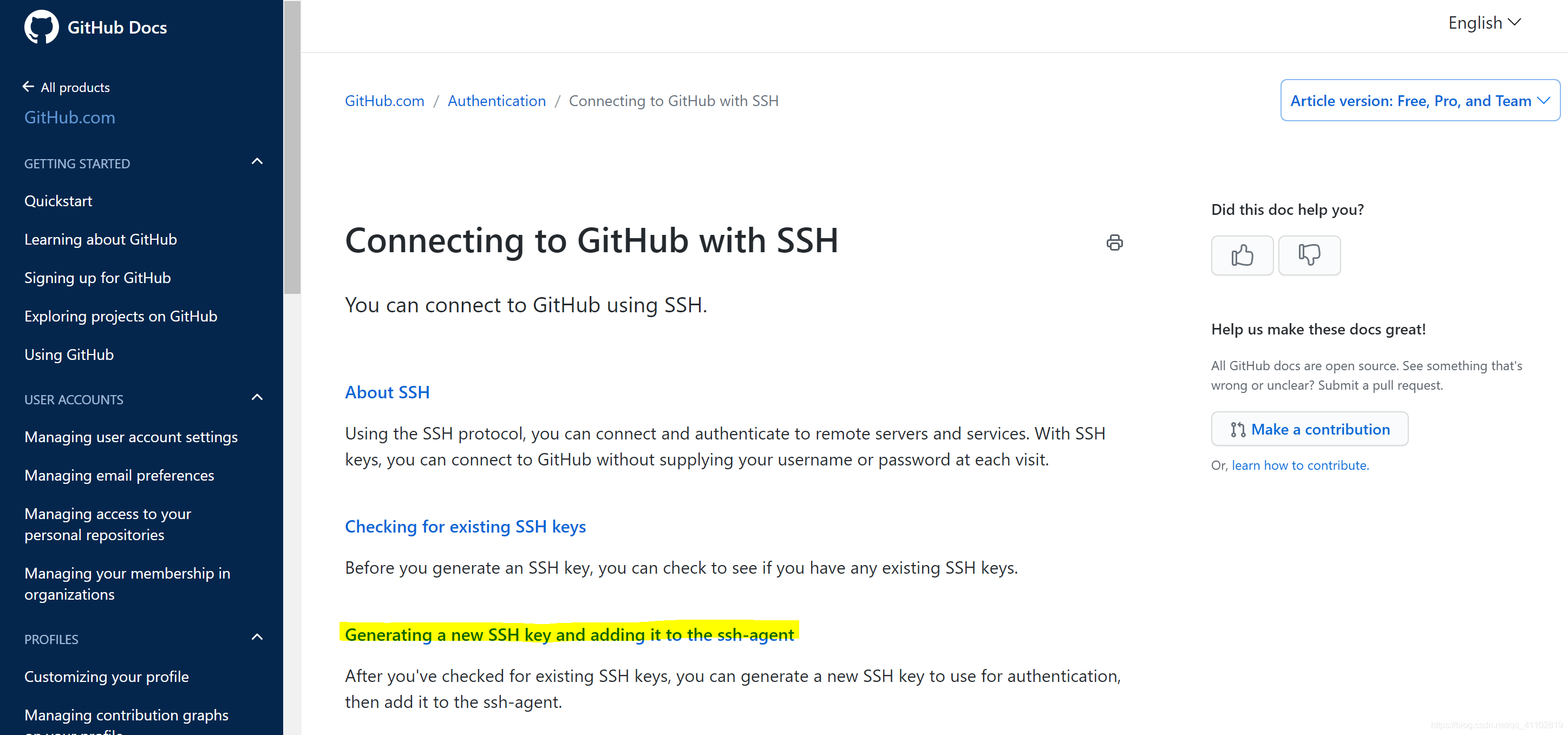Screen dimensions: 1568x735
Task: Print the article using printer icon
Action: pyautogui.click(x=1114, y=243)
